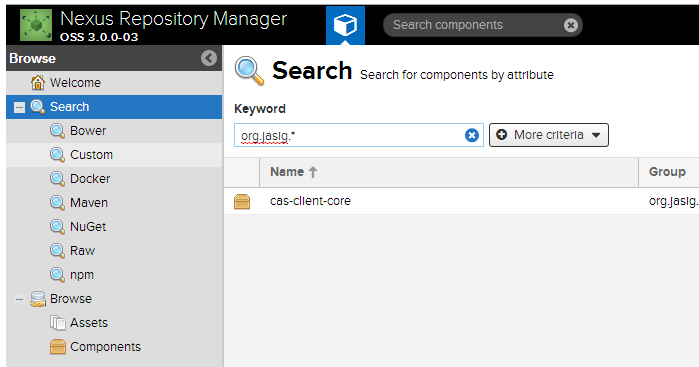
Task: Clear the Search components header field
Action: click(571, 25)
